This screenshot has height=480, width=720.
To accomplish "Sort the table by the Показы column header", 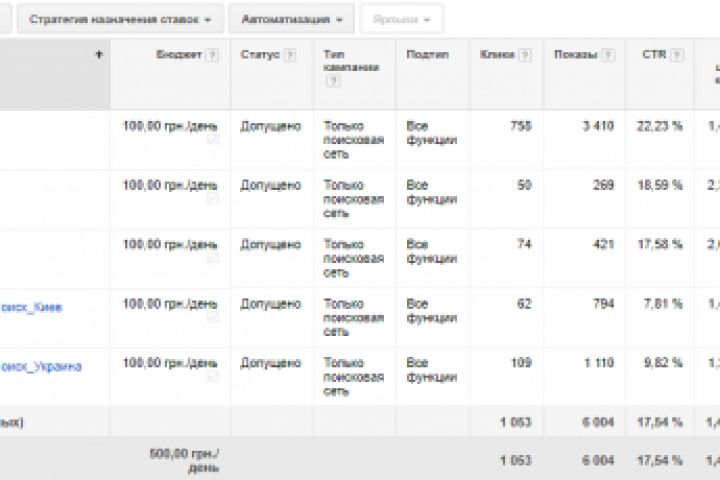I will pos(574,55).
